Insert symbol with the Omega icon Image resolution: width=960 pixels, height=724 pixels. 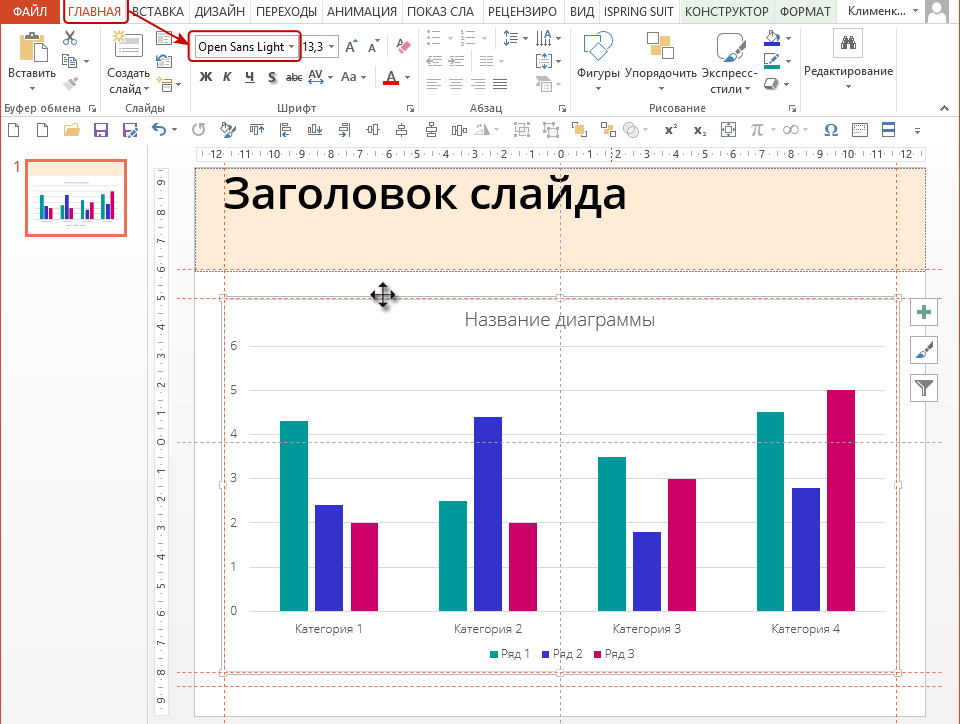(x=830, y=129)
